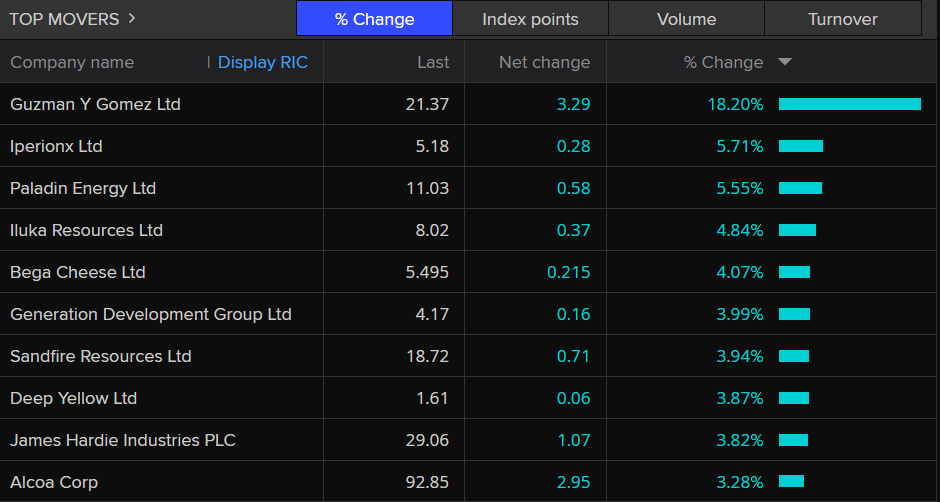Select Generation Development Group Ltd
The height and width of the screenshot is (502, 940).
(151, 314)
